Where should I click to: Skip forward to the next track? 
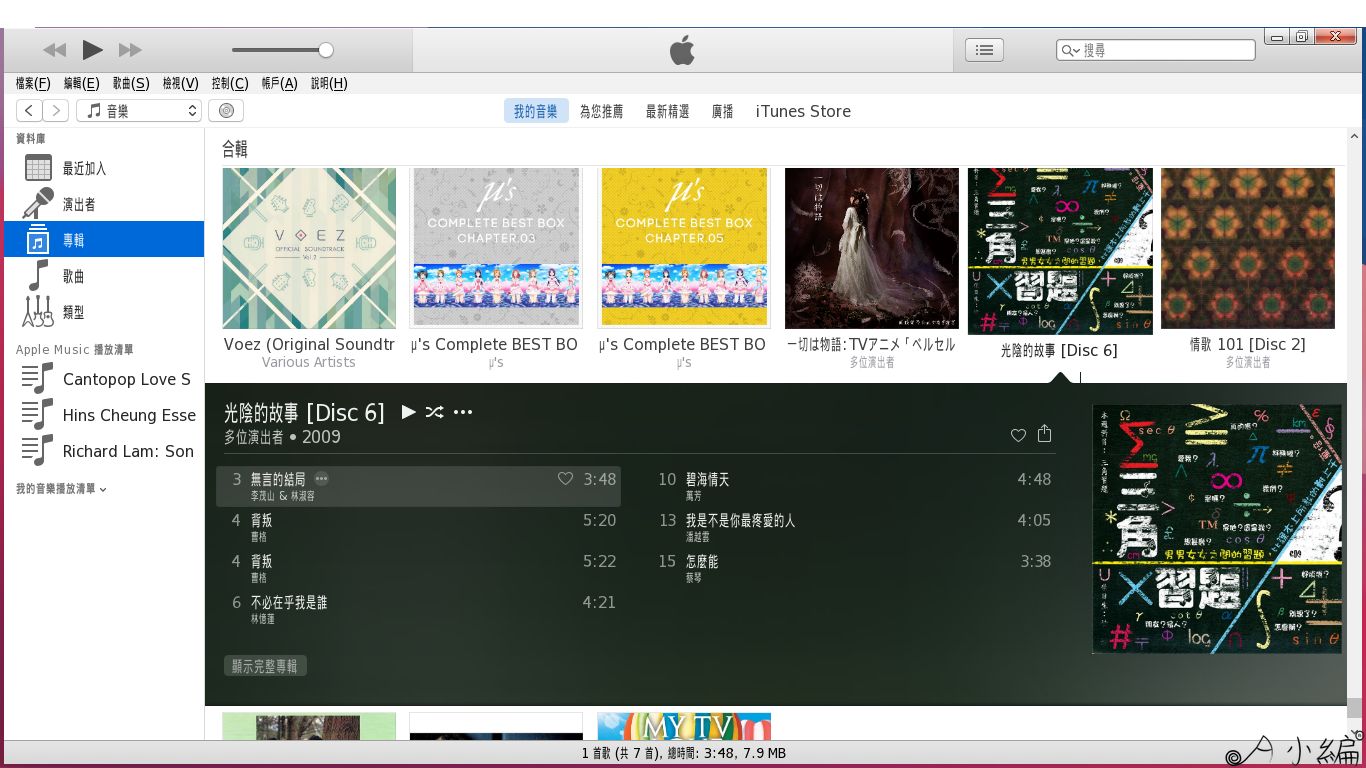(130, 50)
